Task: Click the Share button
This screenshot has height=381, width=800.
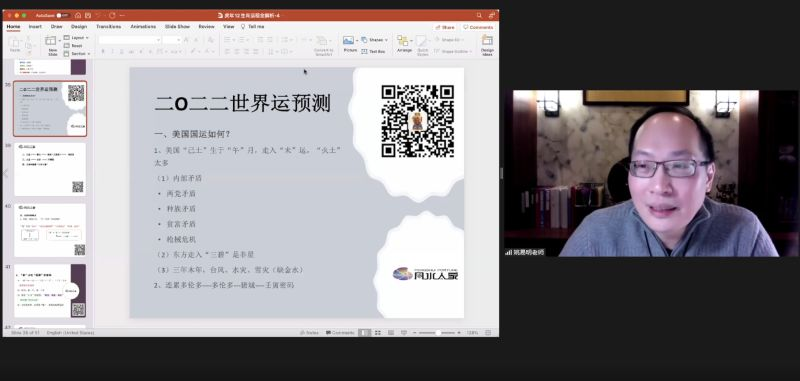Action: click(x=445, y=27)
